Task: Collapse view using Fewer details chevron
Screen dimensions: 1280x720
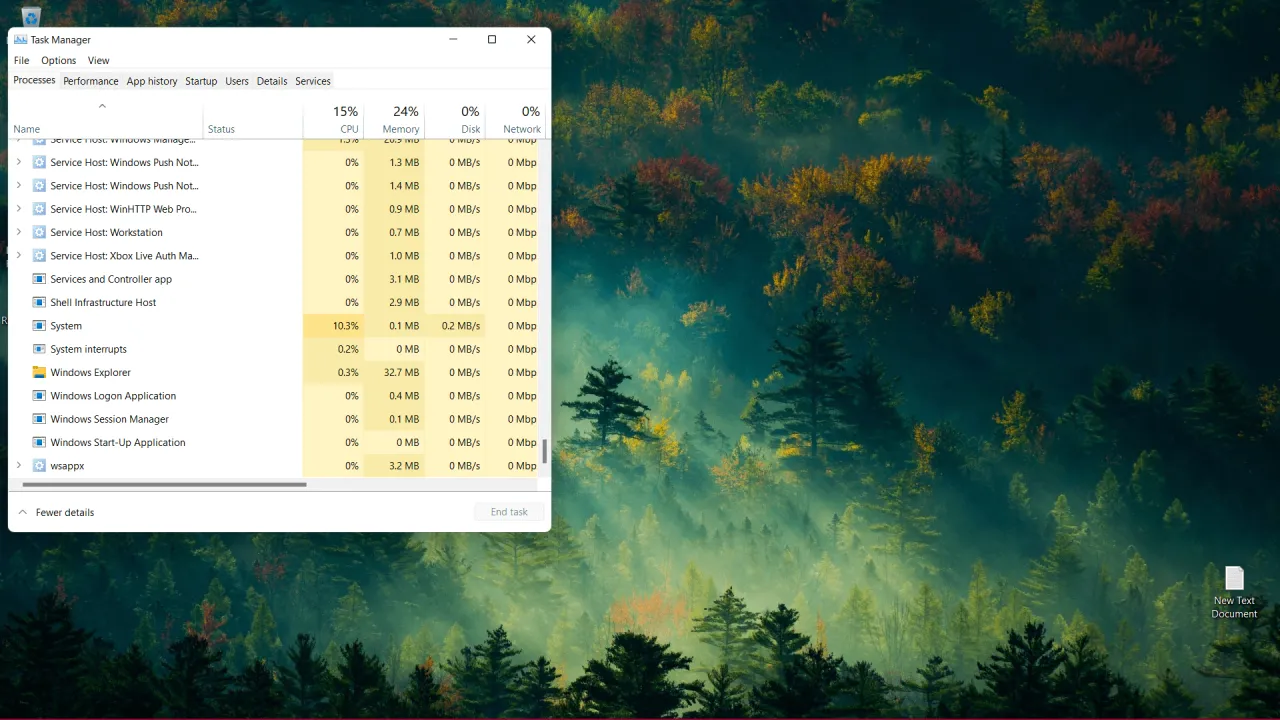Action: point(23,512)
